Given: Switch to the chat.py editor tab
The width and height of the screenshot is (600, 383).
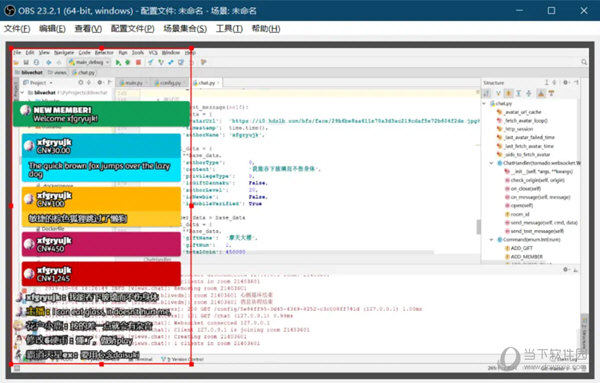Looking at the screenshot, I should 206,83.
